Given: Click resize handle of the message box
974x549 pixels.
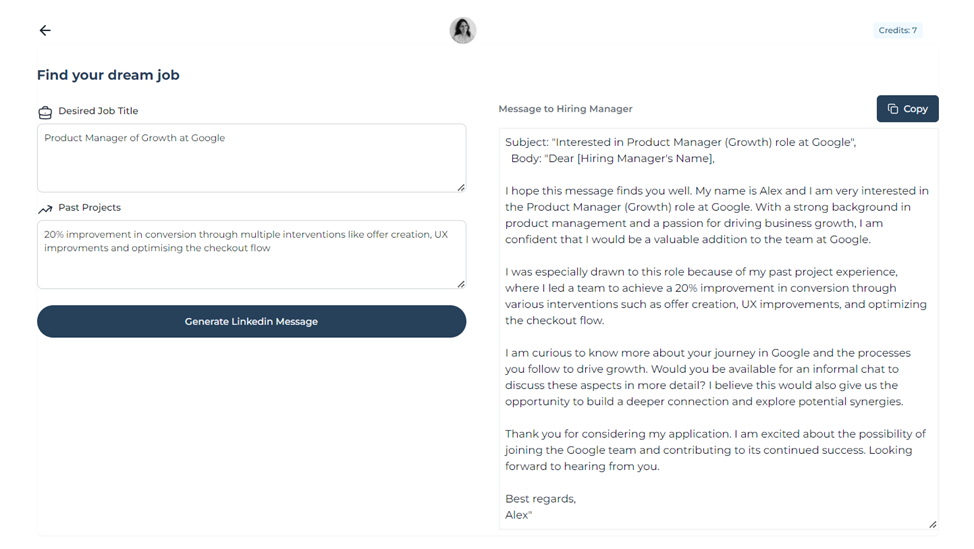Looking at the screenshot, I should 932,524.
